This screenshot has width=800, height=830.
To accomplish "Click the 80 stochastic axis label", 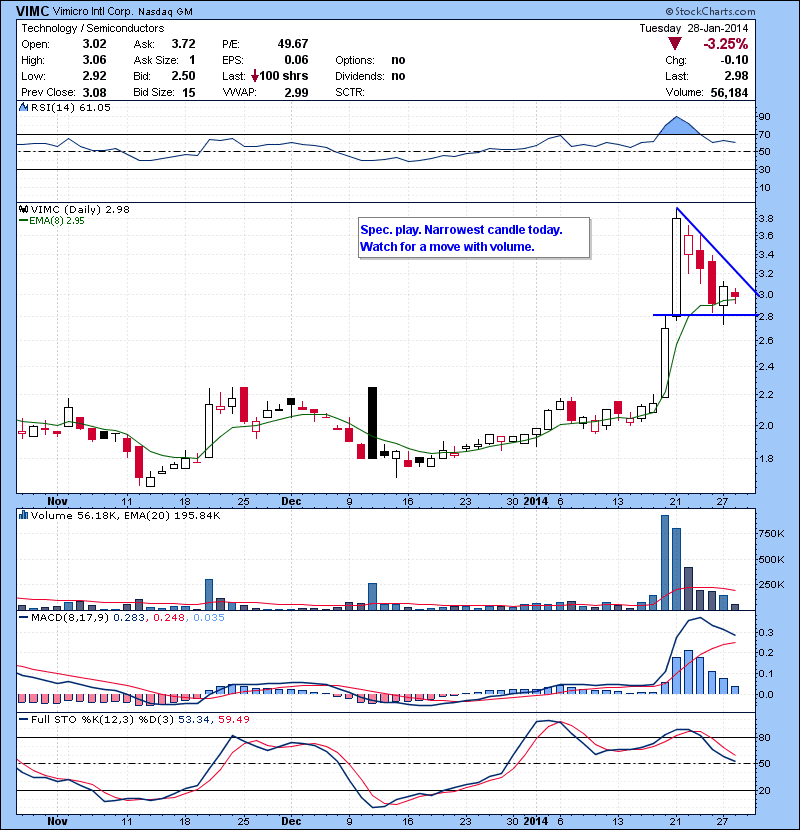I will coord(765,737).
